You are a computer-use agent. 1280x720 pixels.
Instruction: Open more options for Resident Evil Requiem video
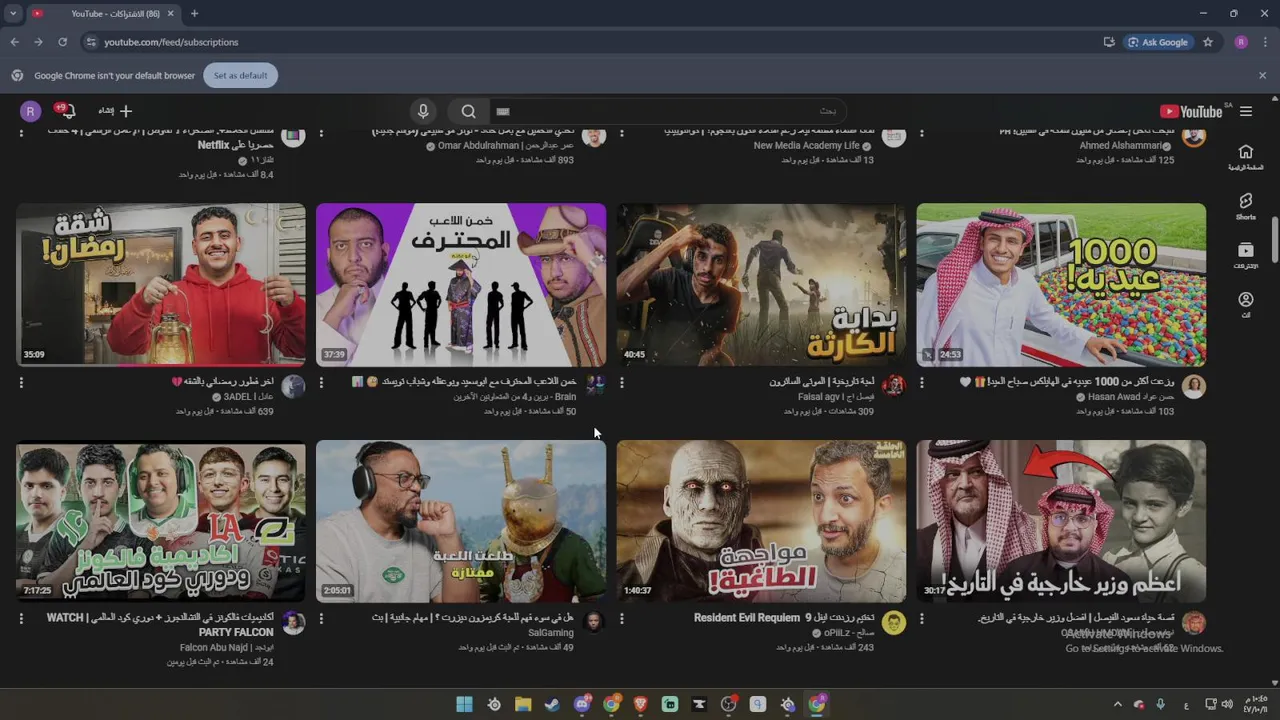621,619
